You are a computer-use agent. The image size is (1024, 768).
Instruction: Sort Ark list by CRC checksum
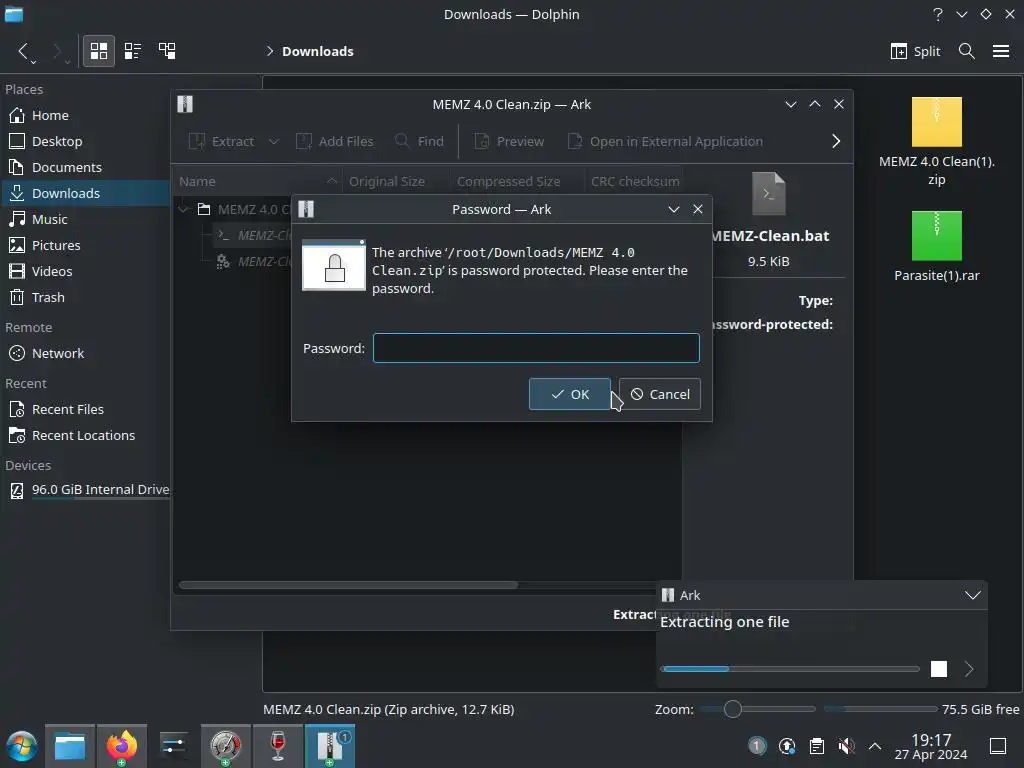pos(635,182)
